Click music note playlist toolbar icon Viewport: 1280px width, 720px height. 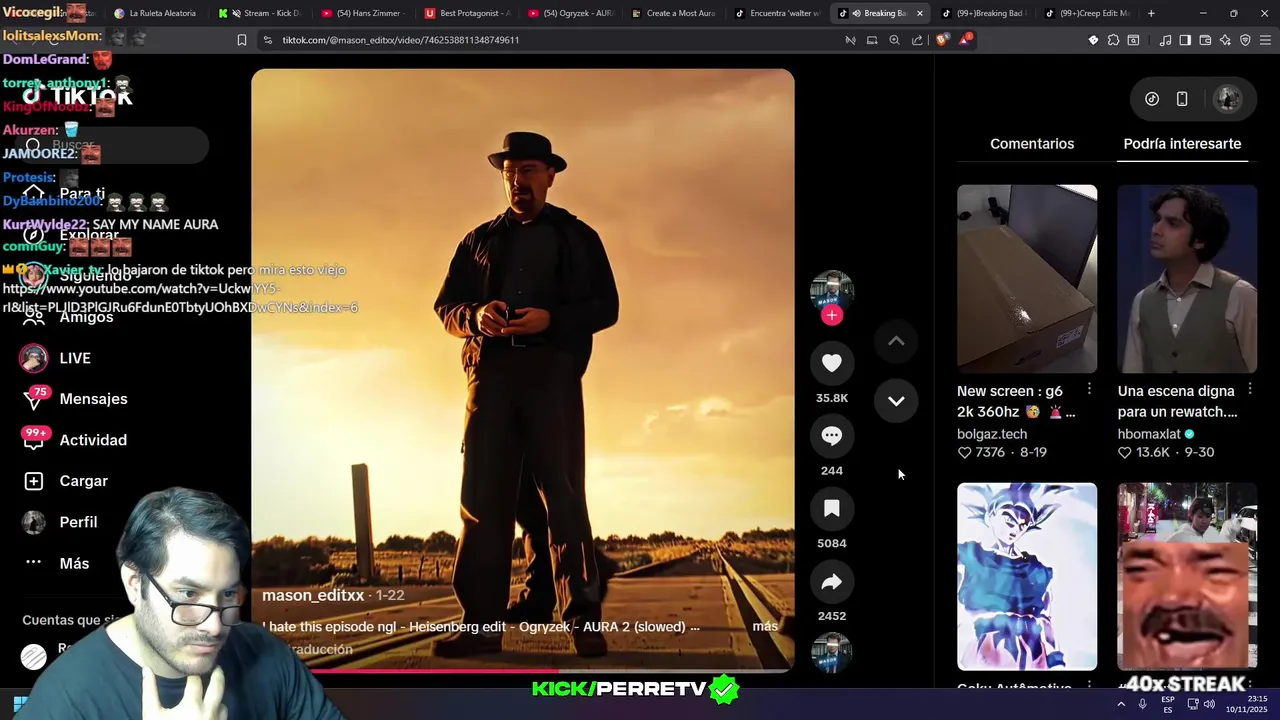point(1165,40)
